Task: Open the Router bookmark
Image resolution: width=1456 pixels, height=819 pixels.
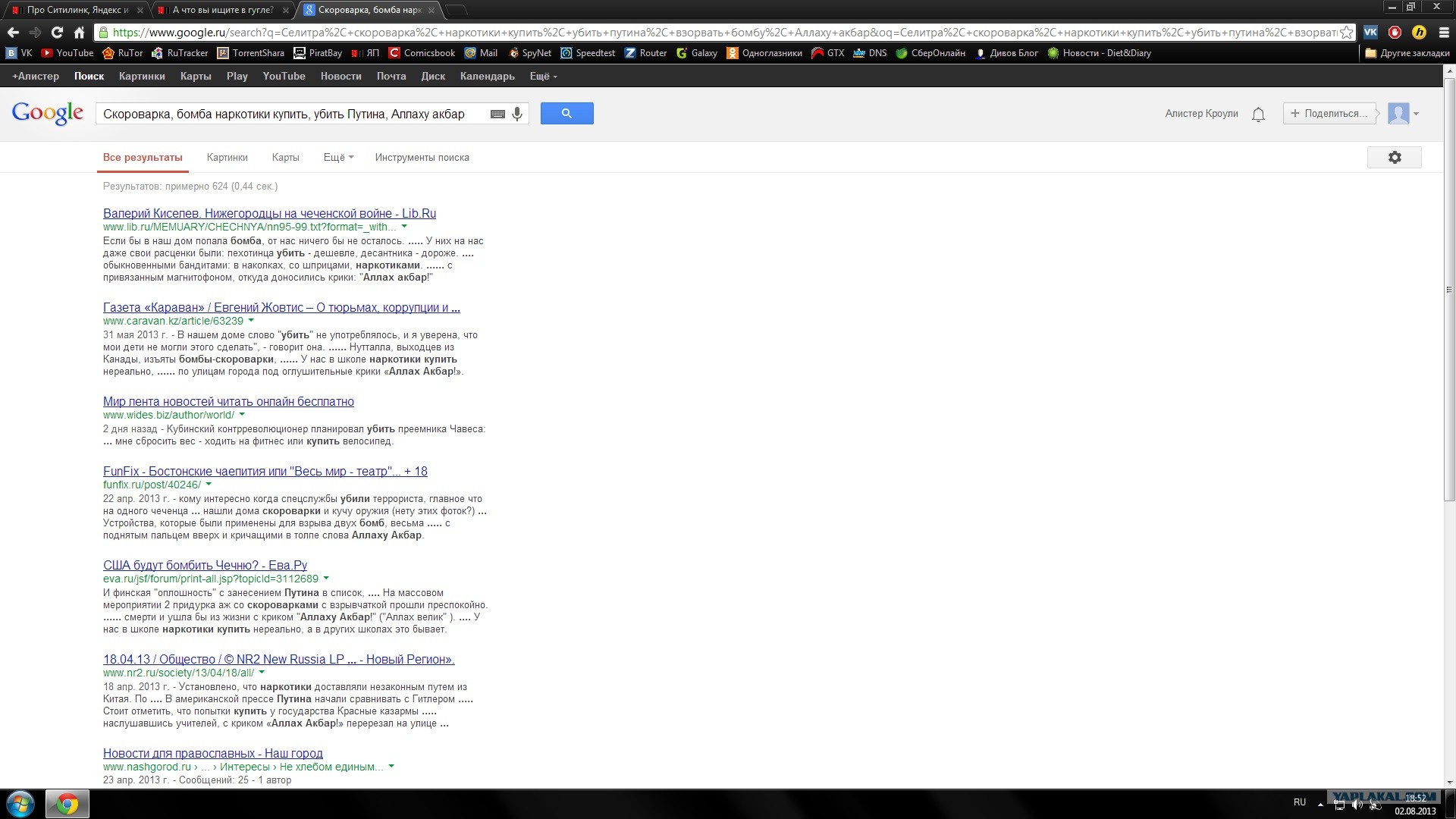Action: point(645,53)
